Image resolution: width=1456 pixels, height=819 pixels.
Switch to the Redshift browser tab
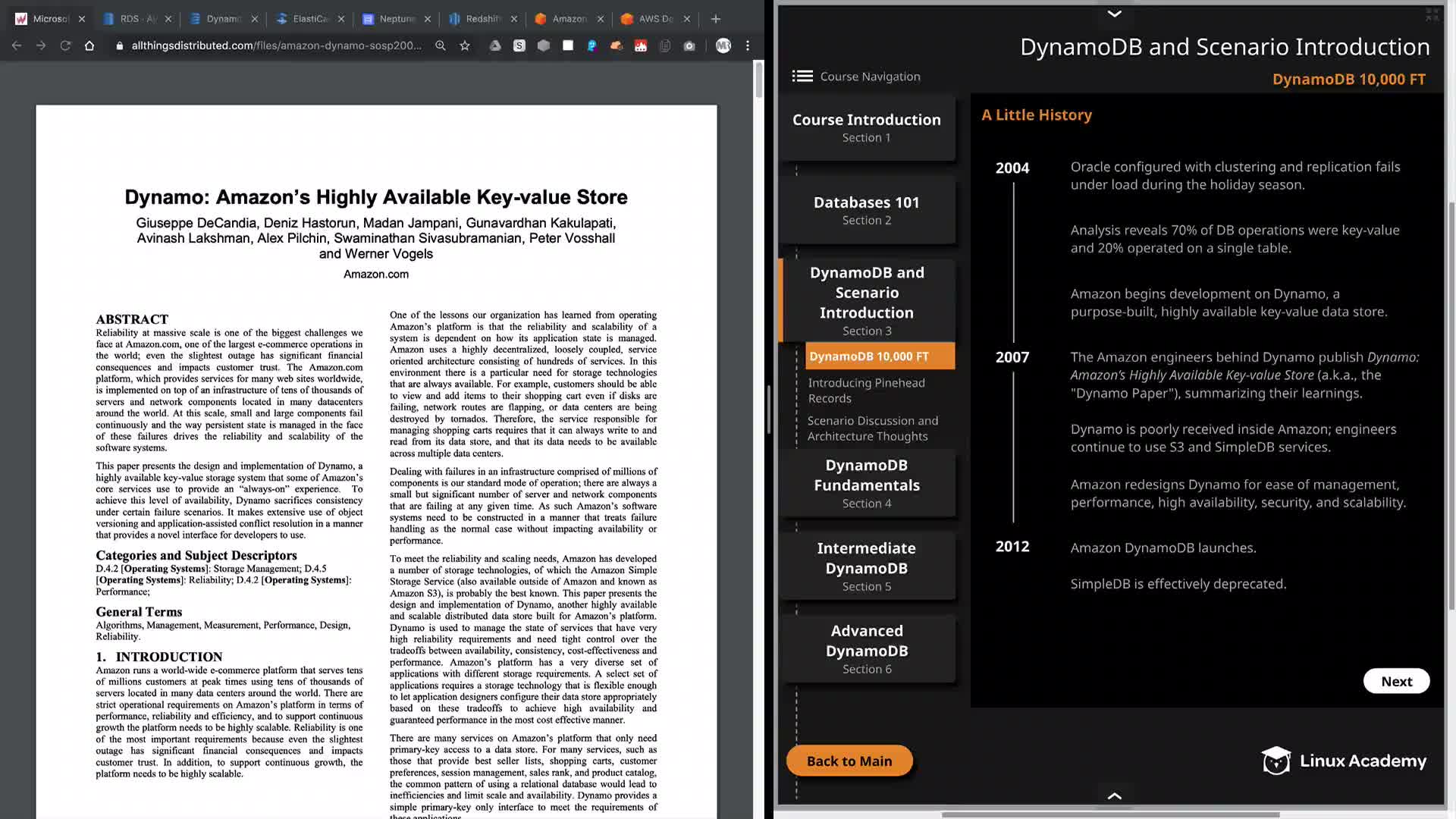pyautogui.click(x=483, y=19)
